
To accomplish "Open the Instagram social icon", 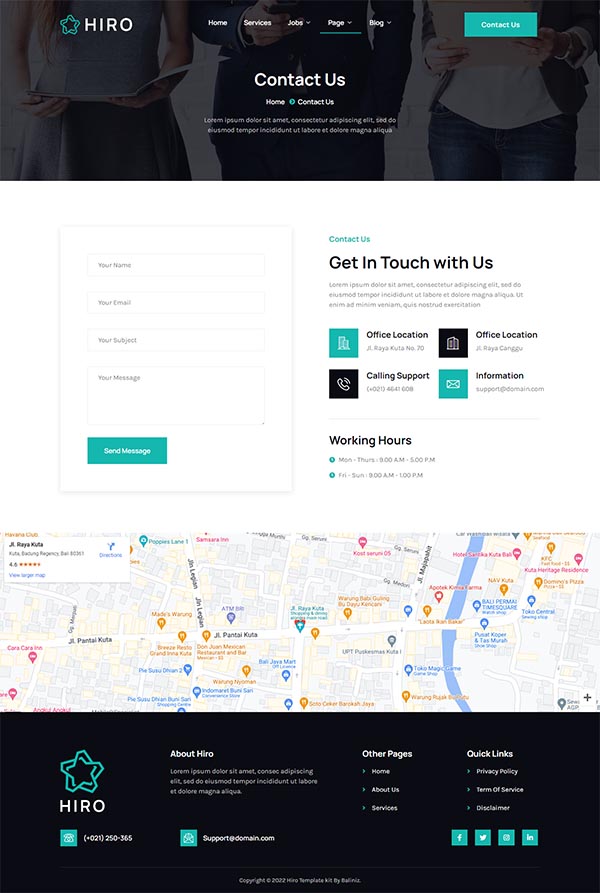I will tap(506, 838).
